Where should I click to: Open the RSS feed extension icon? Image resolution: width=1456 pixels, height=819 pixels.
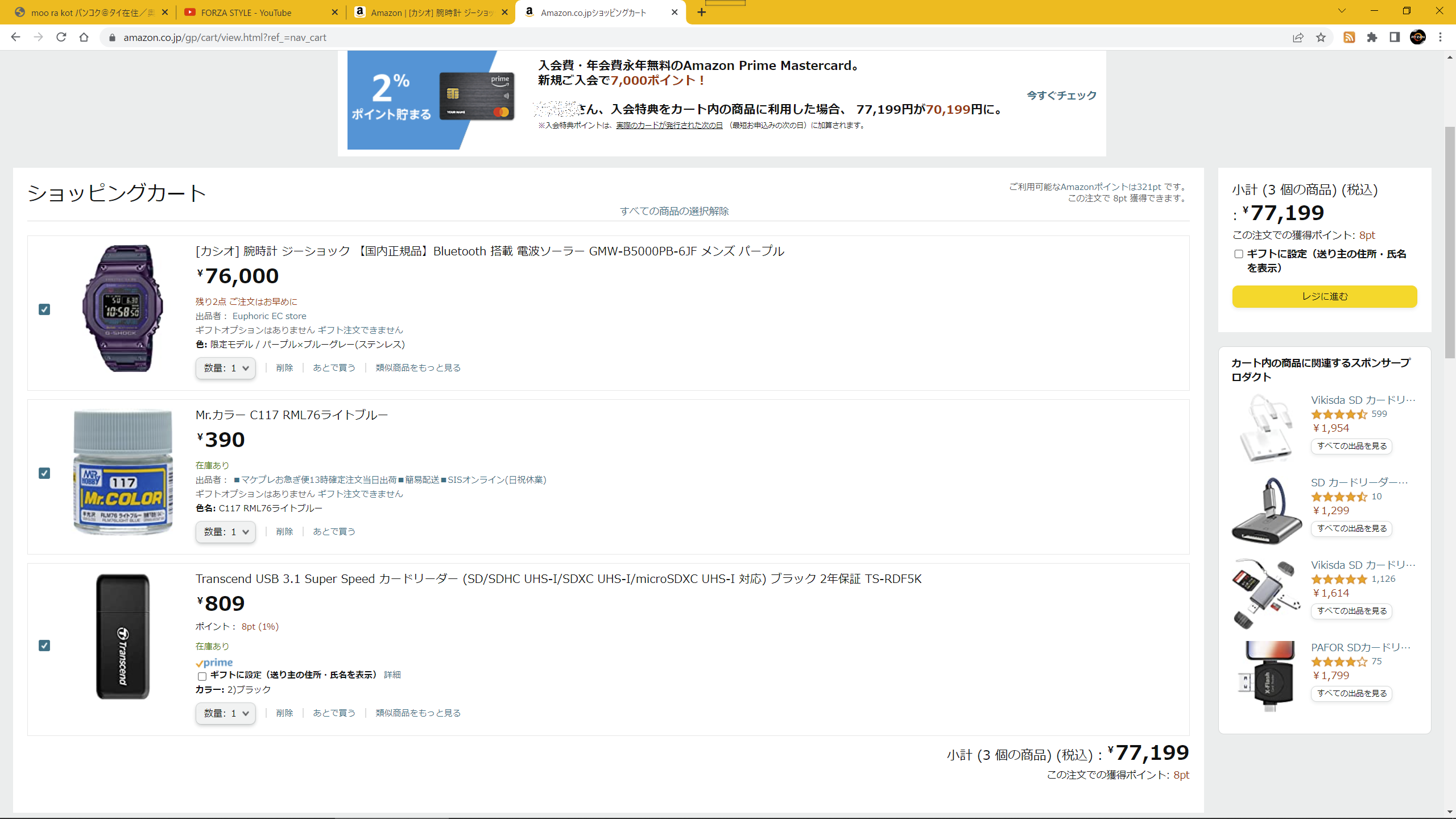pyautogui.click(x=1349, y=38)
